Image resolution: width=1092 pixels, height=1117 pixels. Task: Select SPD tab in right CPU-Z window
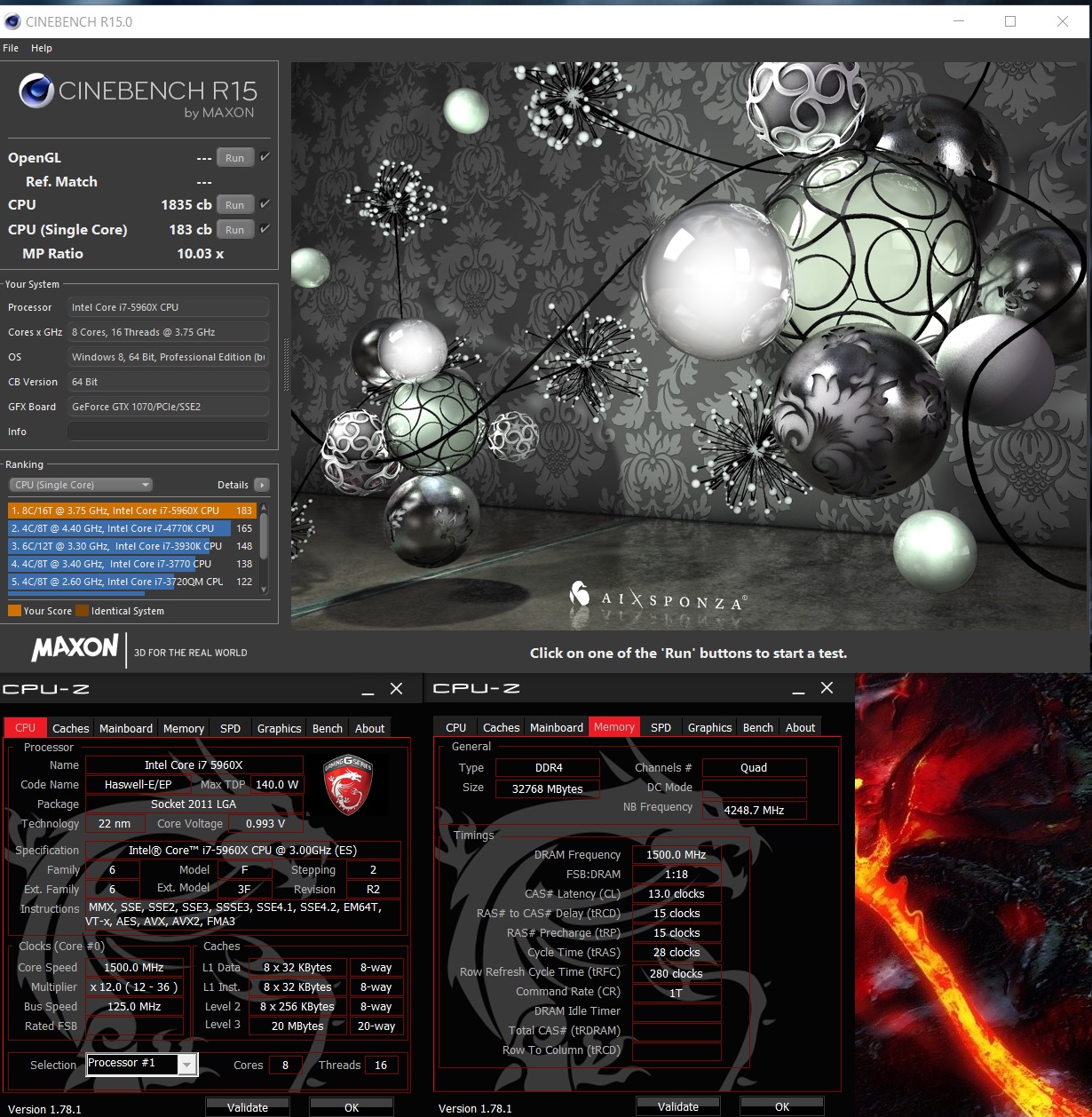tap(661, 727)
